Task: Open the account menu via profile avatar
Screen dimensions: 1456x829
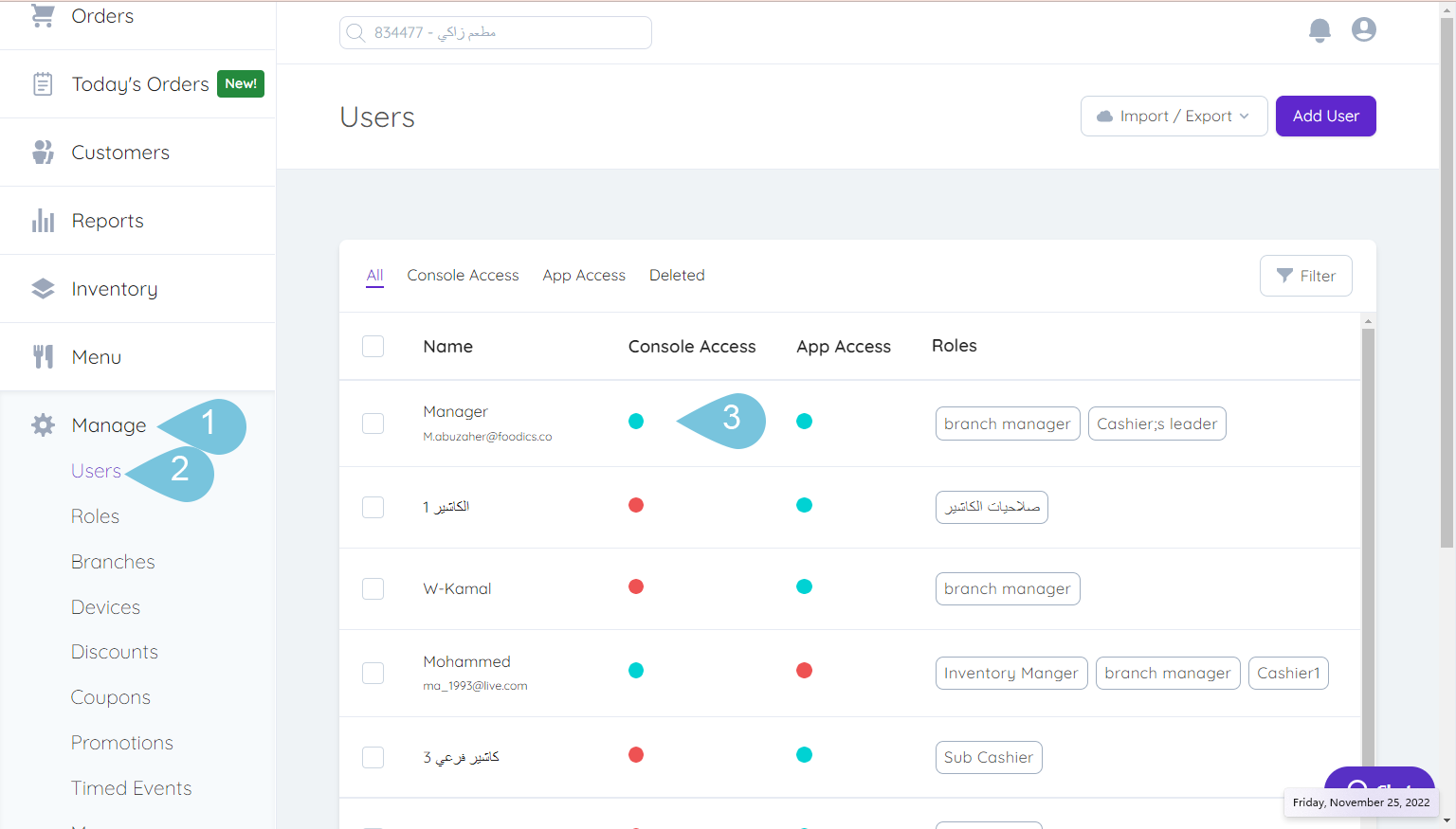Action: [x=1363, y=29]
